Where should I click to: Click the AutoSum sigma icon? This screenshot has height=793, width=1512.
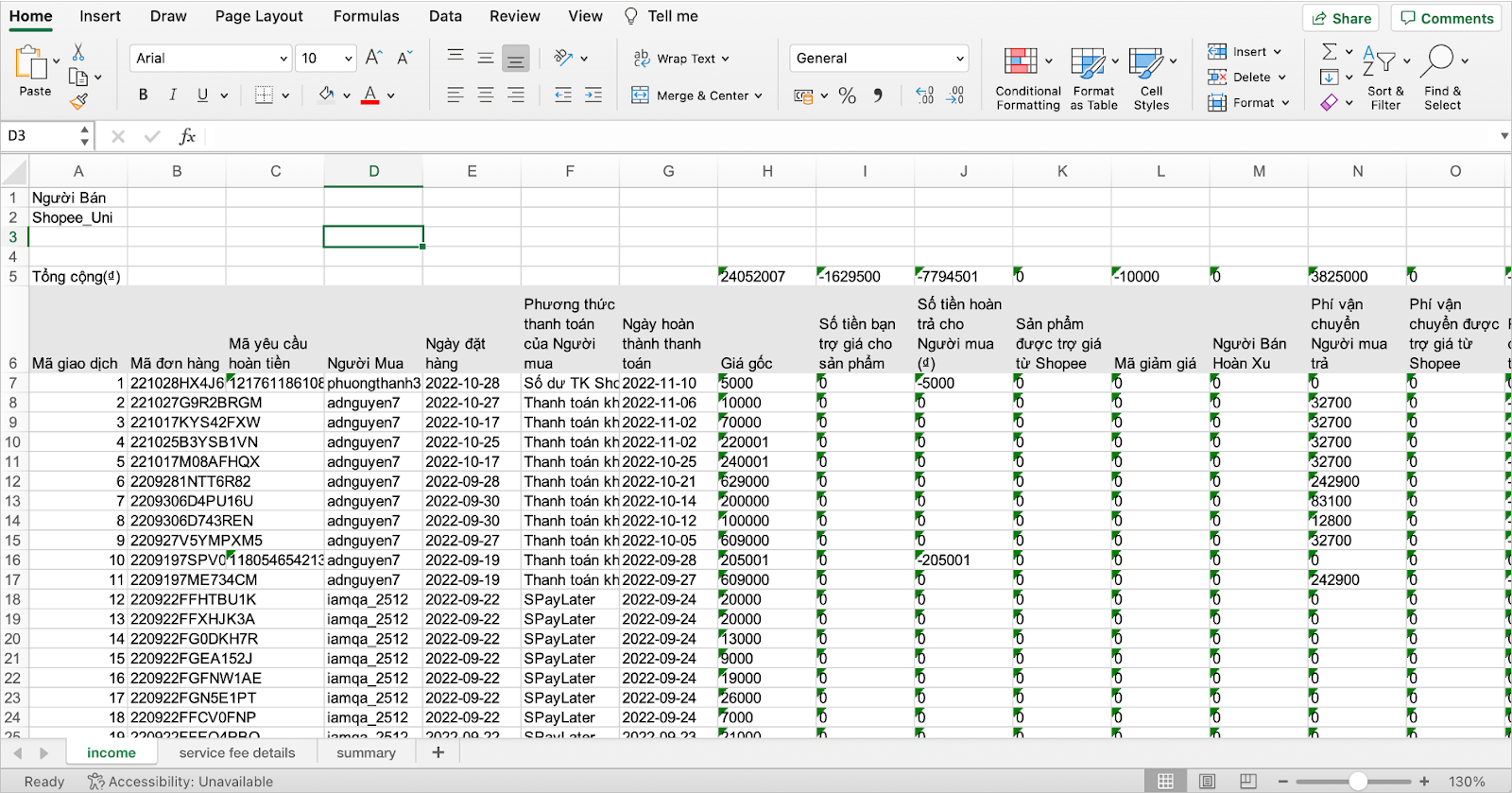(x=1330, y=52)
